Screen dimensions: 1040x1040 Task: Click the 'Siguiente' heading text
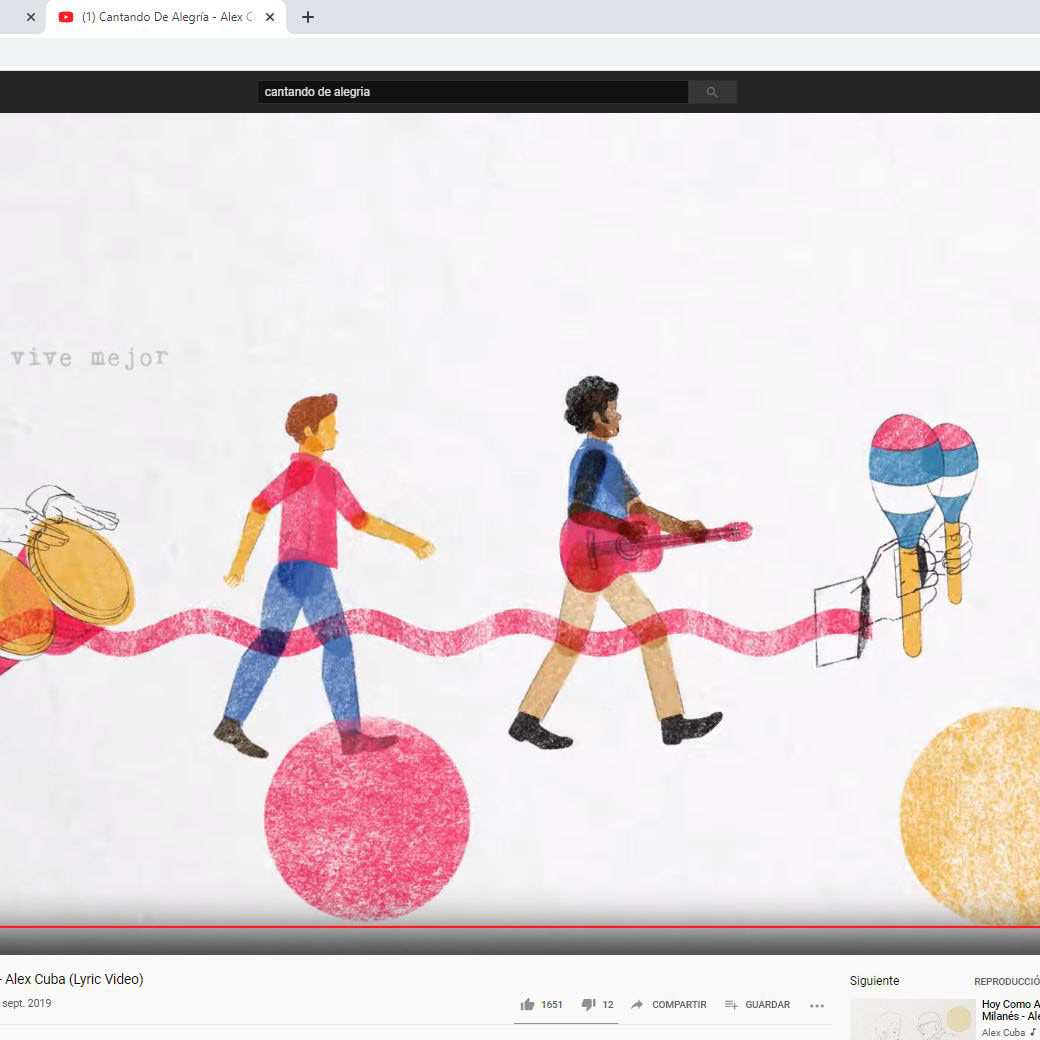click(x=874, y=981)
